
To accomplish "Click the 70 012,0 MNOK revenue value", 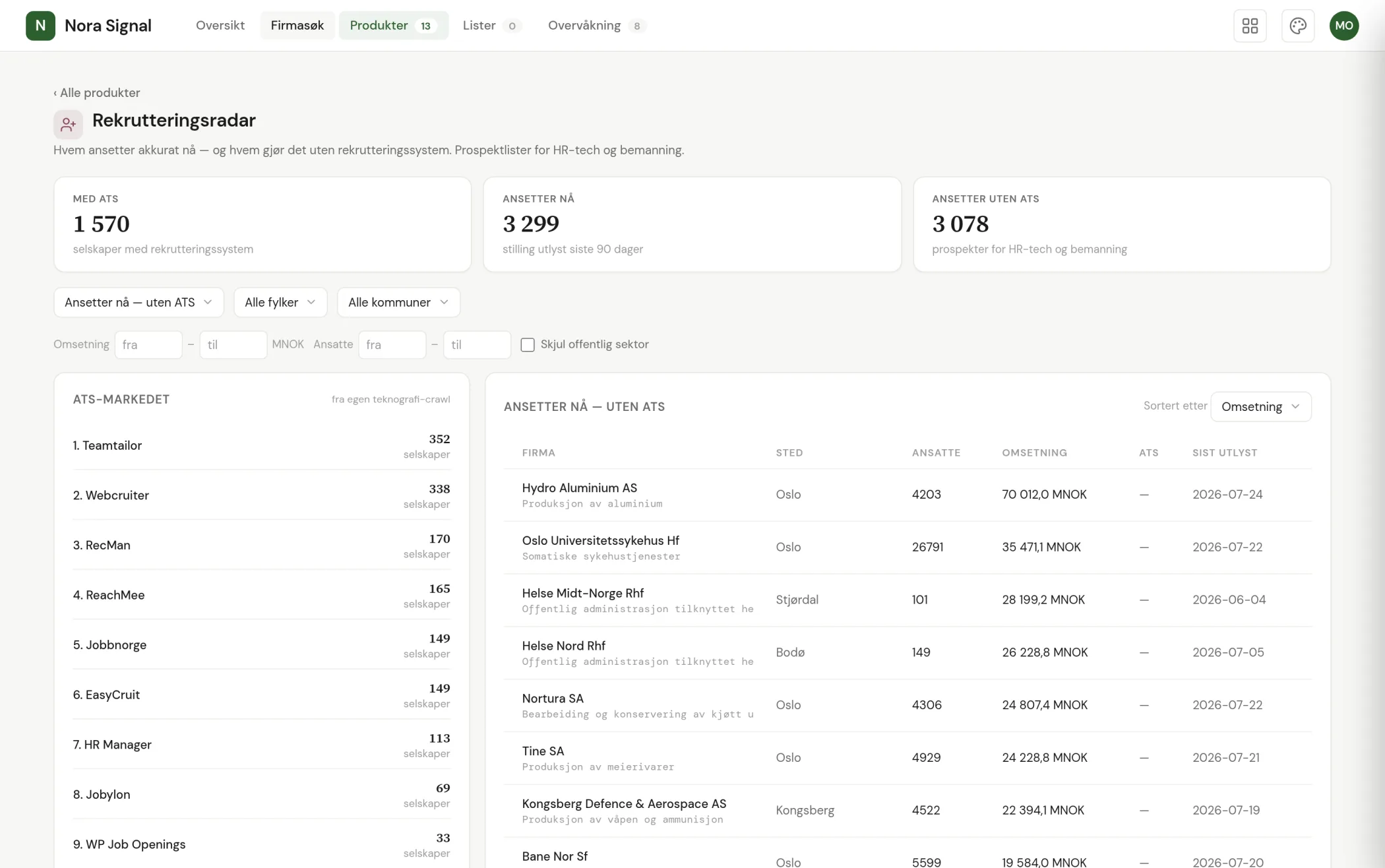I will coord(1045,495).
